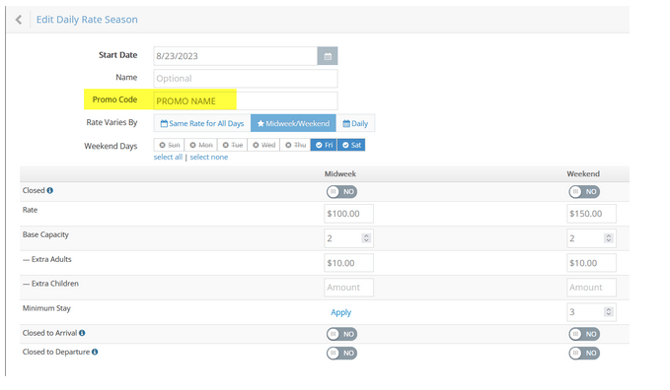Click Apply for Midweek Minimum Stay
The width and height of the screenshot is (670, 390).
[341, 312]
